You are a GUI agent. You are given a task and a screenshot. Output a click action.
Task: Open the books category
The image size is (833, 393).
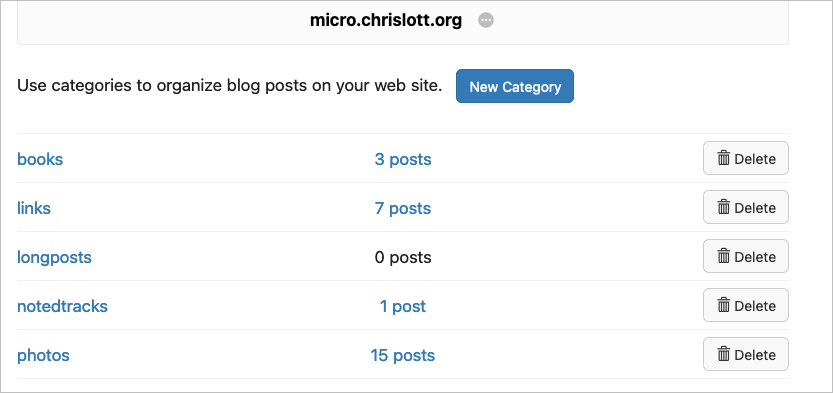click(40, 159)
